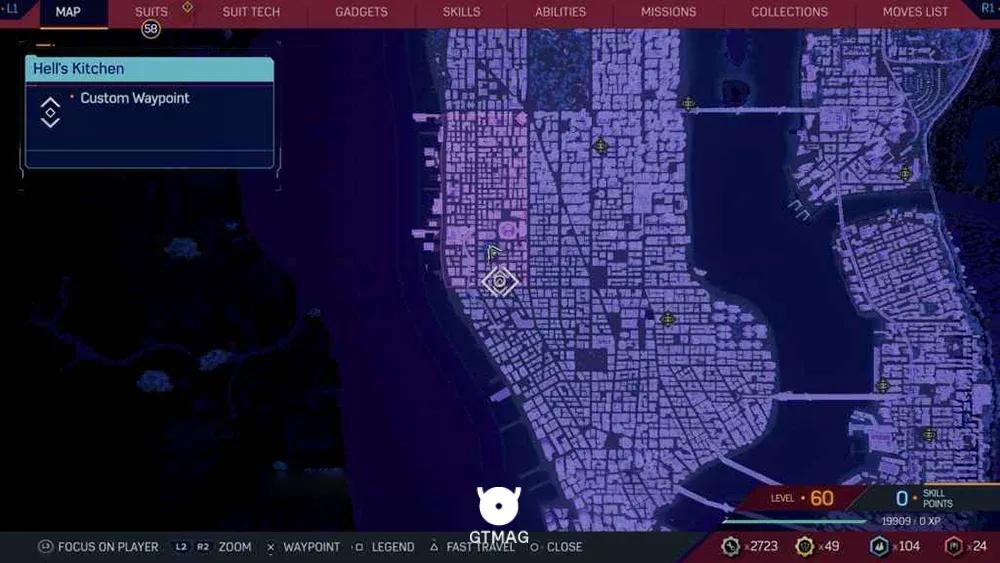This screenshot has height=563, width=1000.
Task: Click the Legend button prompt
Action: pyautogui.click(x=385, y=547)
